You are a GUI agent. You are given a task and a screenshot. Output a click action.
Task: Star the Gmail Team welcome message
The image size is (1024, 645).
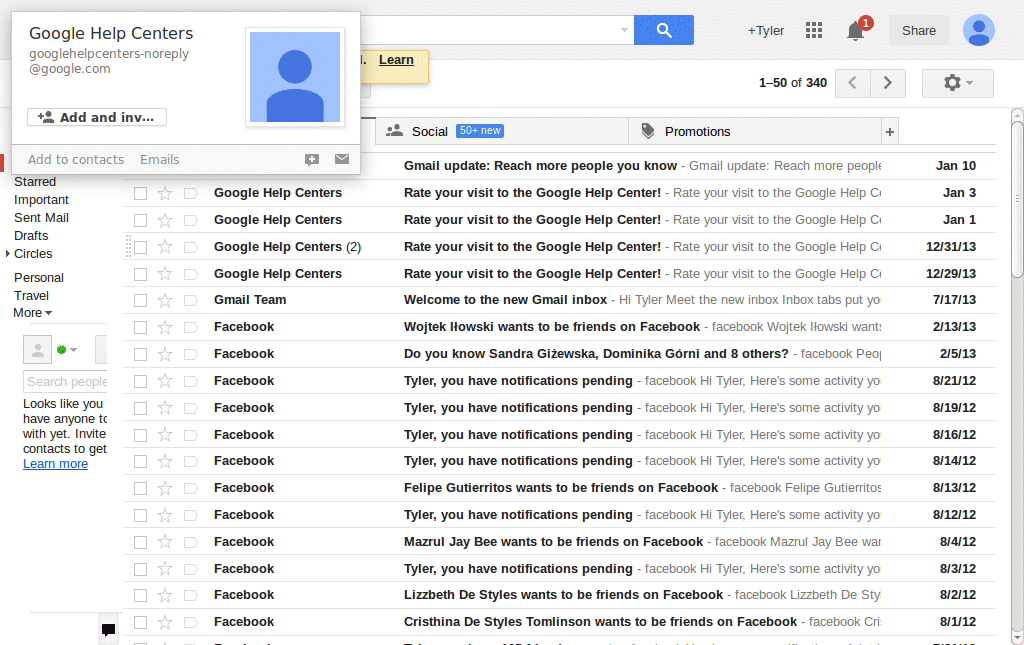165,300
